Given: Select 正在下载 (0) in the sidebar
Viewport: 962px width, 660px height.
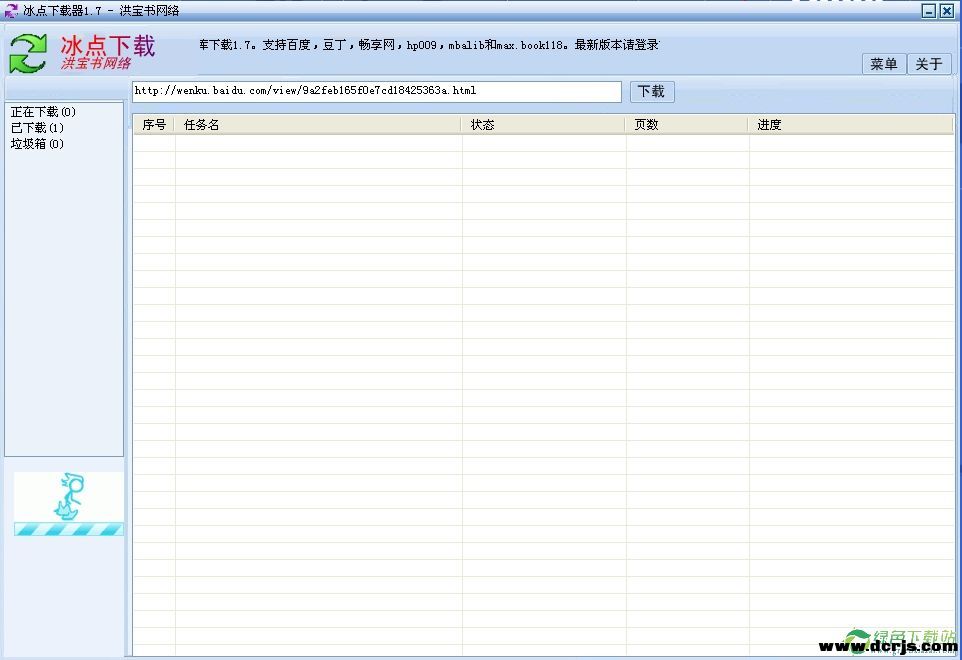Looking at the screenshot, I should coord(43,112).
